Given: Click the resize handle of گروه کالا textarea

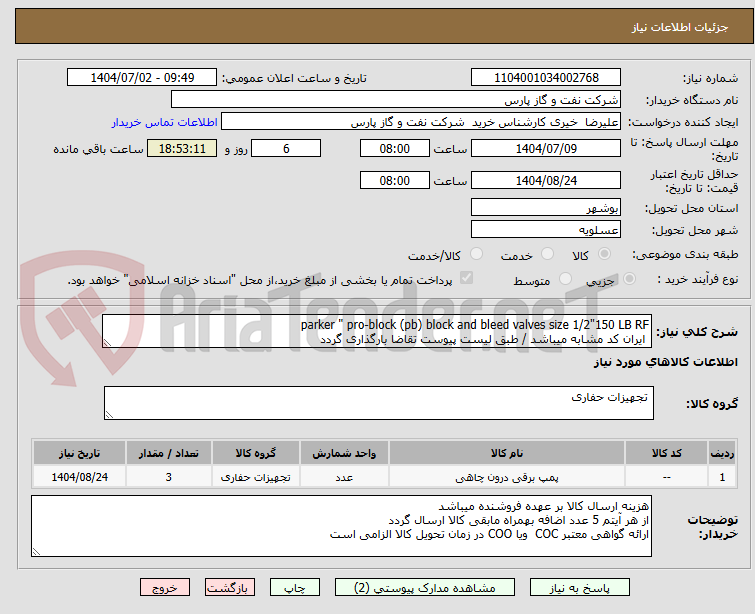Looking at the screenshot, I should click(109, 415).
